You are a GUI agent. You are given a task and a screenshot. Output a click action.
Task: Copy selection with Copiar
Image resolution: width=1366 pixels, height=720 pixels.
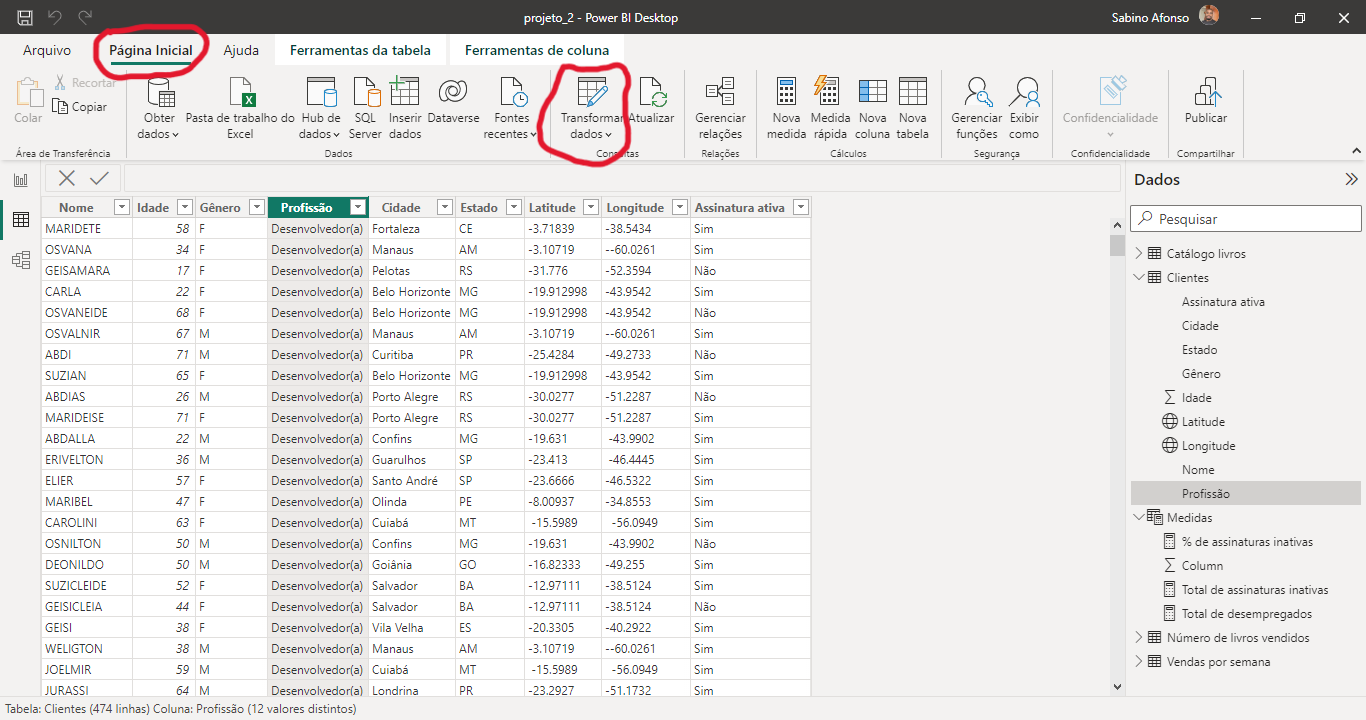(79, 107)
